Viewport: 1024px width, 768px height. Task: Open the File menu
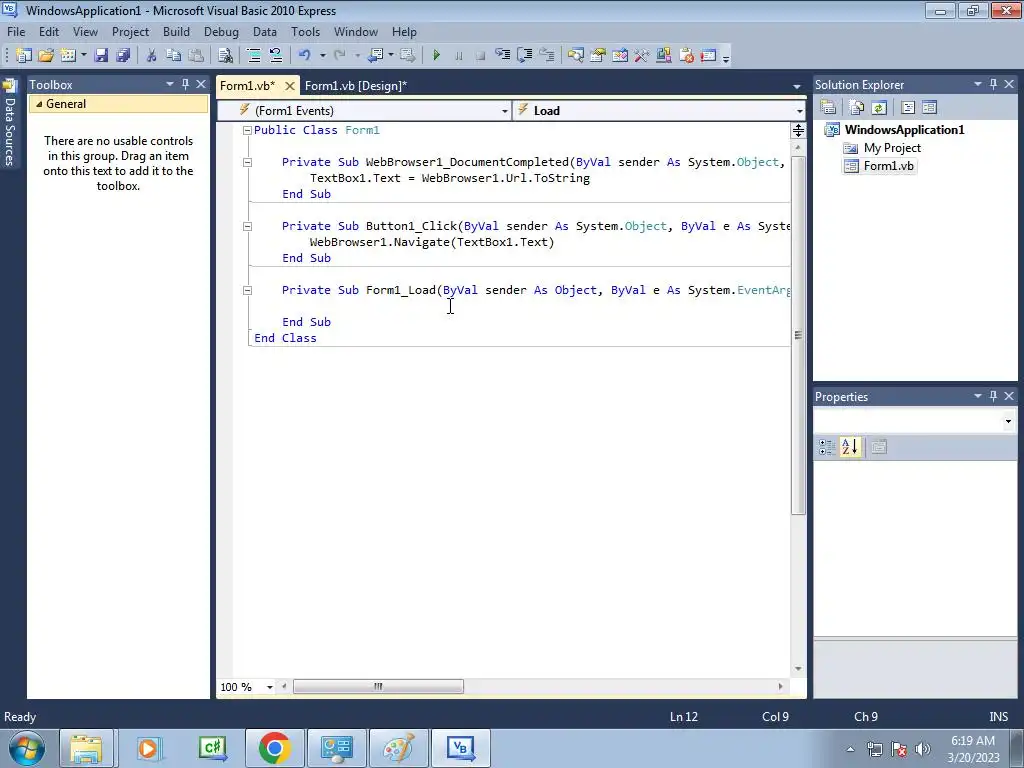pyautogui.click(x=16, y=31)
